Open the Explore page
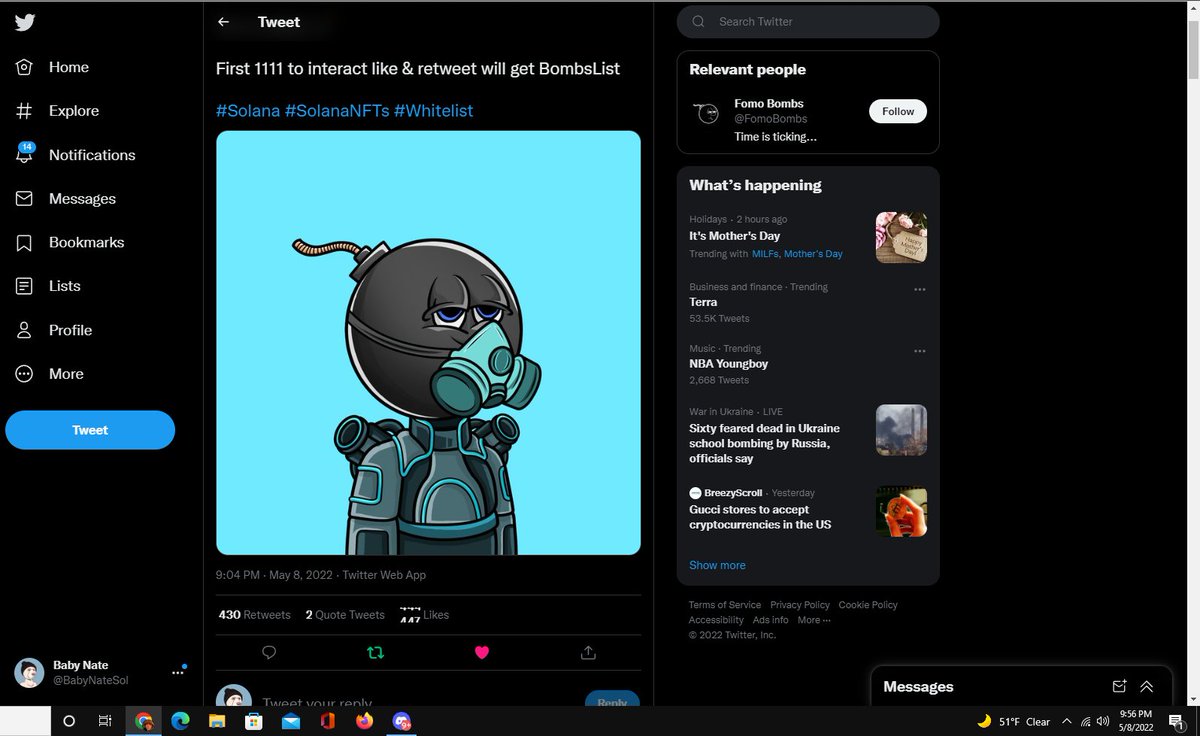 point(57,111)
